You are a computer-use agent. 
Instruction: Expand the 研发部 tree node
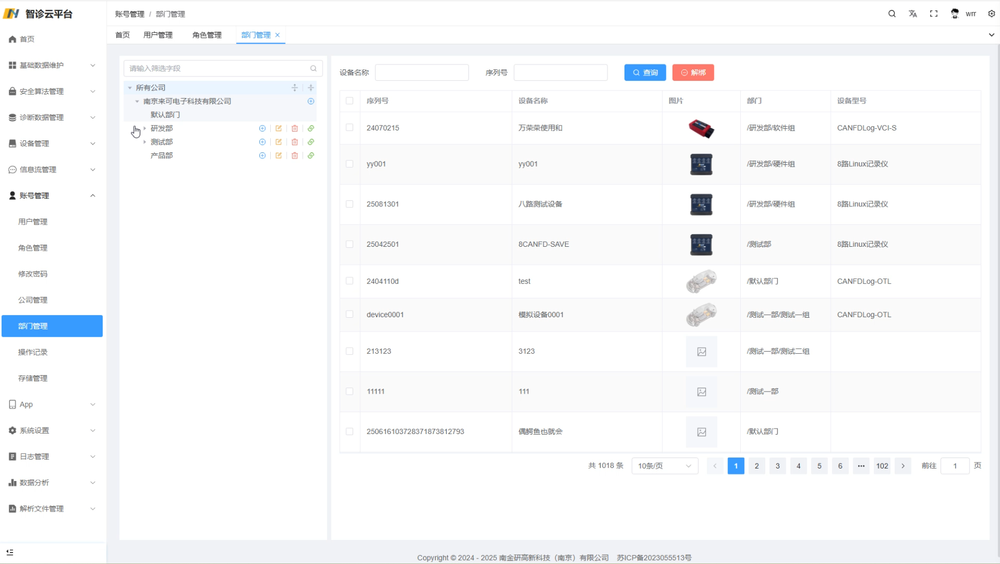145,129
